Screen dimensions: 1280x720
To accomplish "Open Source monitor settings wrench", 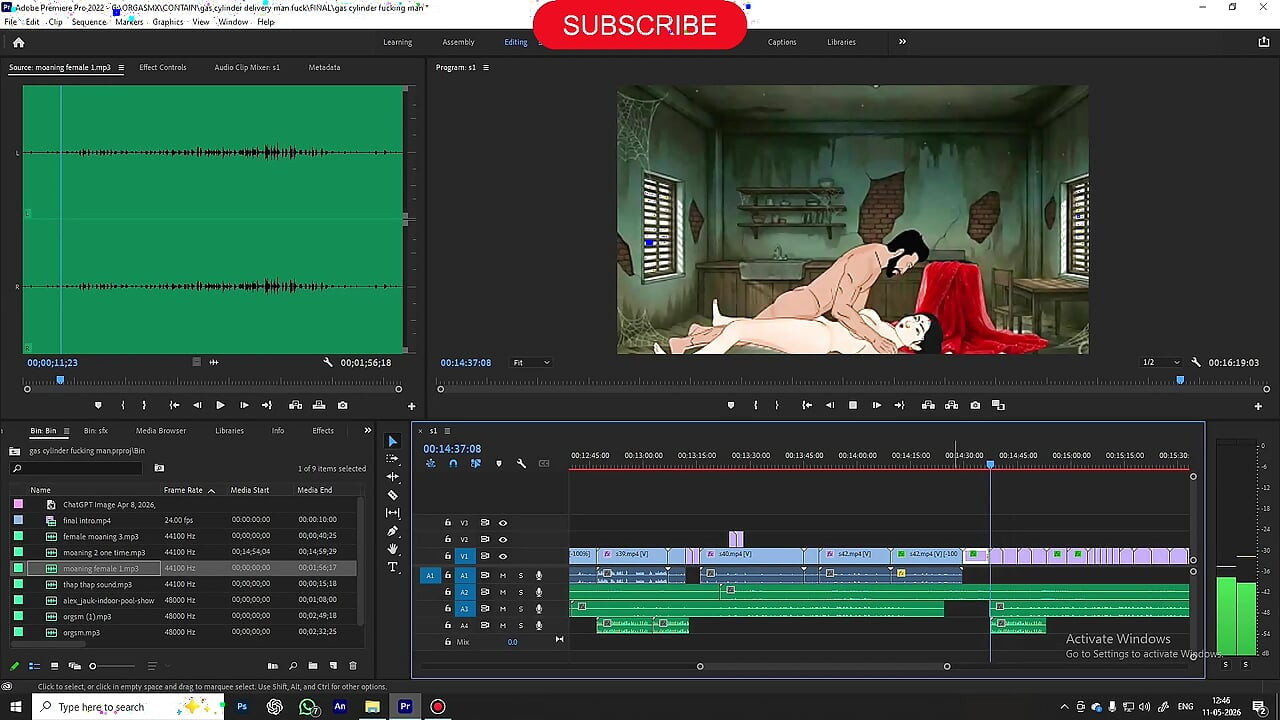I will tap(328, 362).
